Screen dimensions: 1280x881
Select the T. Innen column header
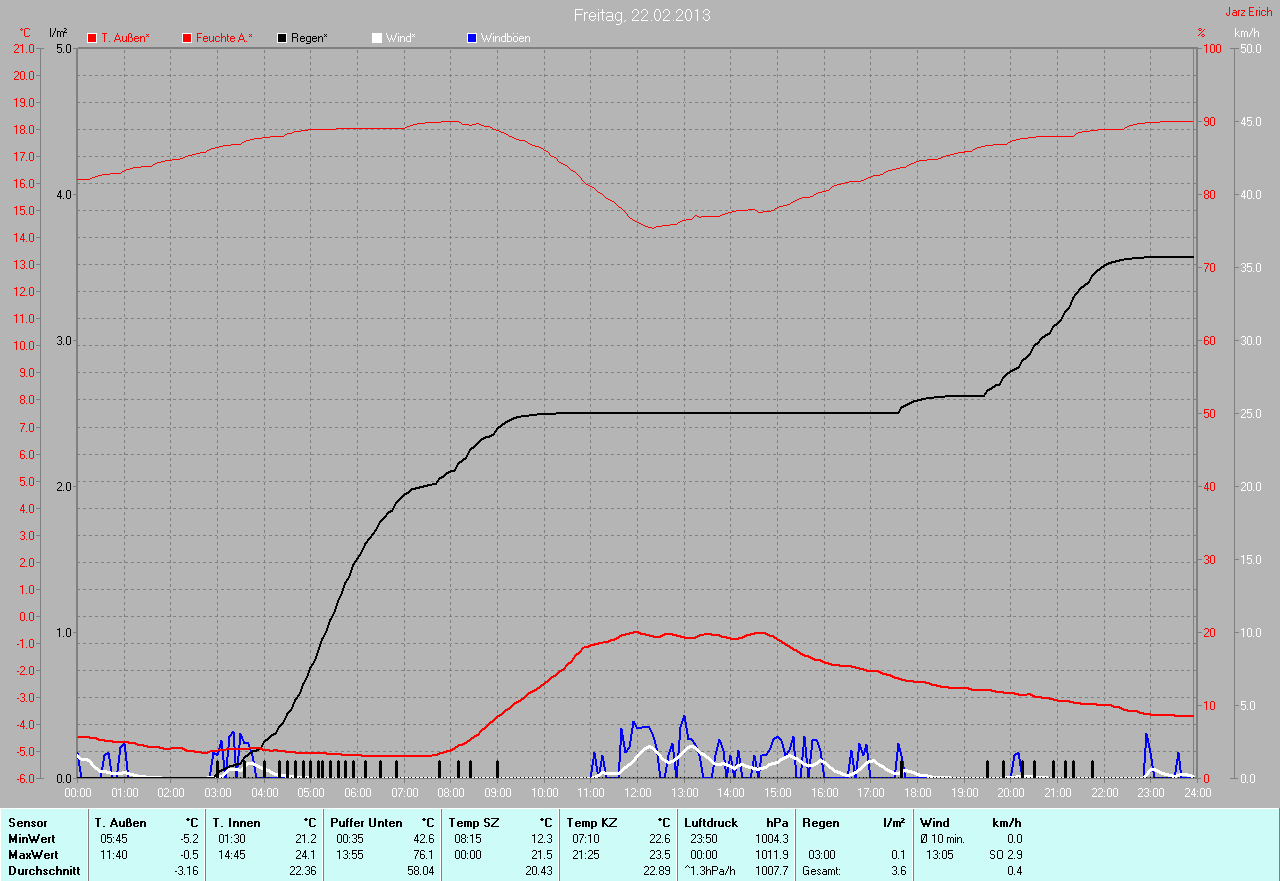[236, 823]
